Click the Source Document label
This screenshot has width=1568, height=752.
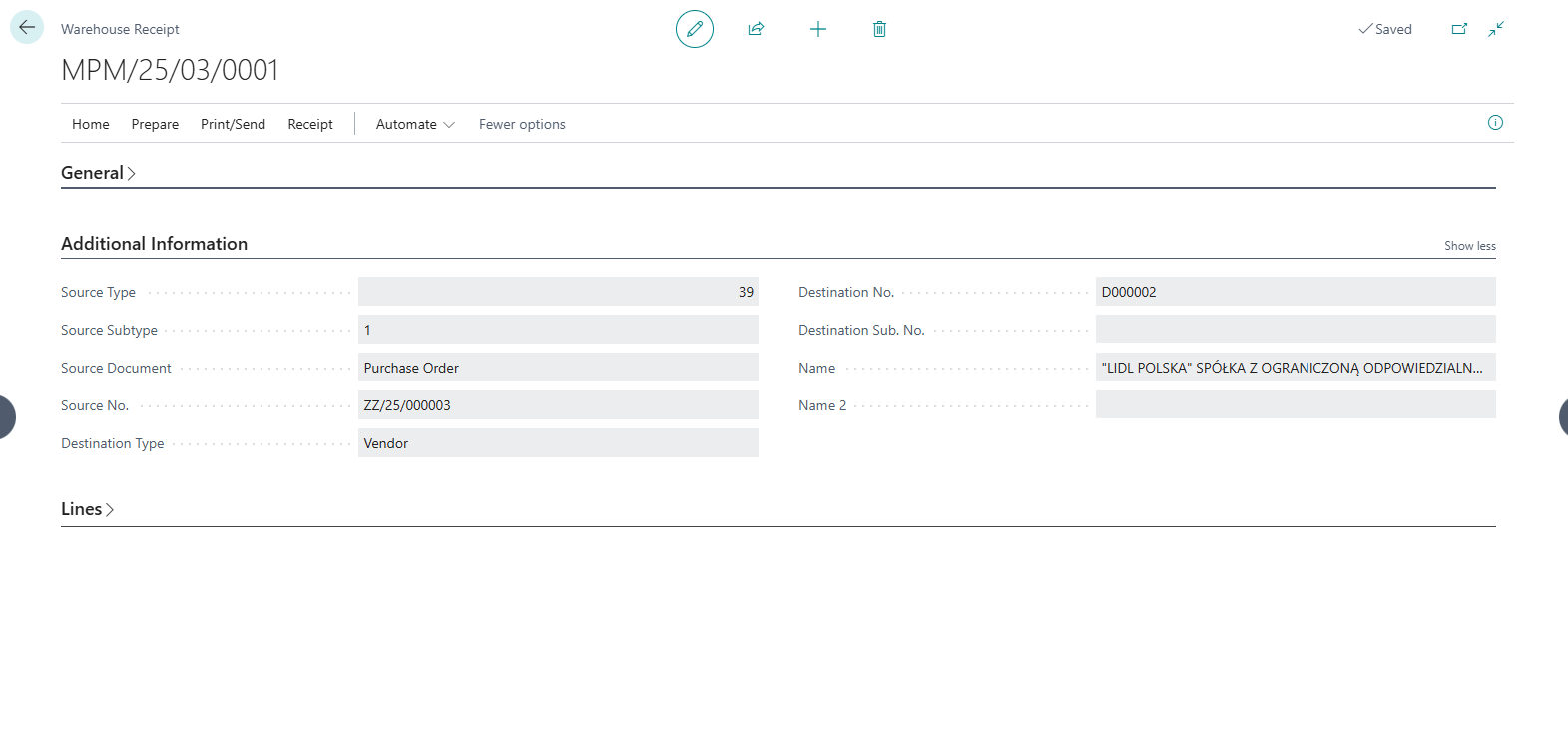pyautogui.click(x=116, y=368)
